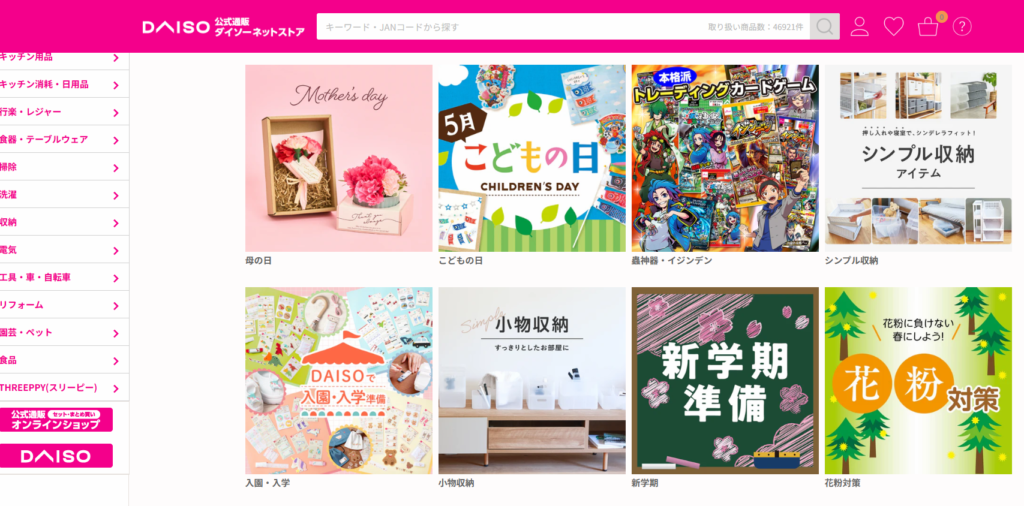Focus the keyword / JAN code search field
The height and width of the screenshot is (506, 1024).
coord(563,27)
